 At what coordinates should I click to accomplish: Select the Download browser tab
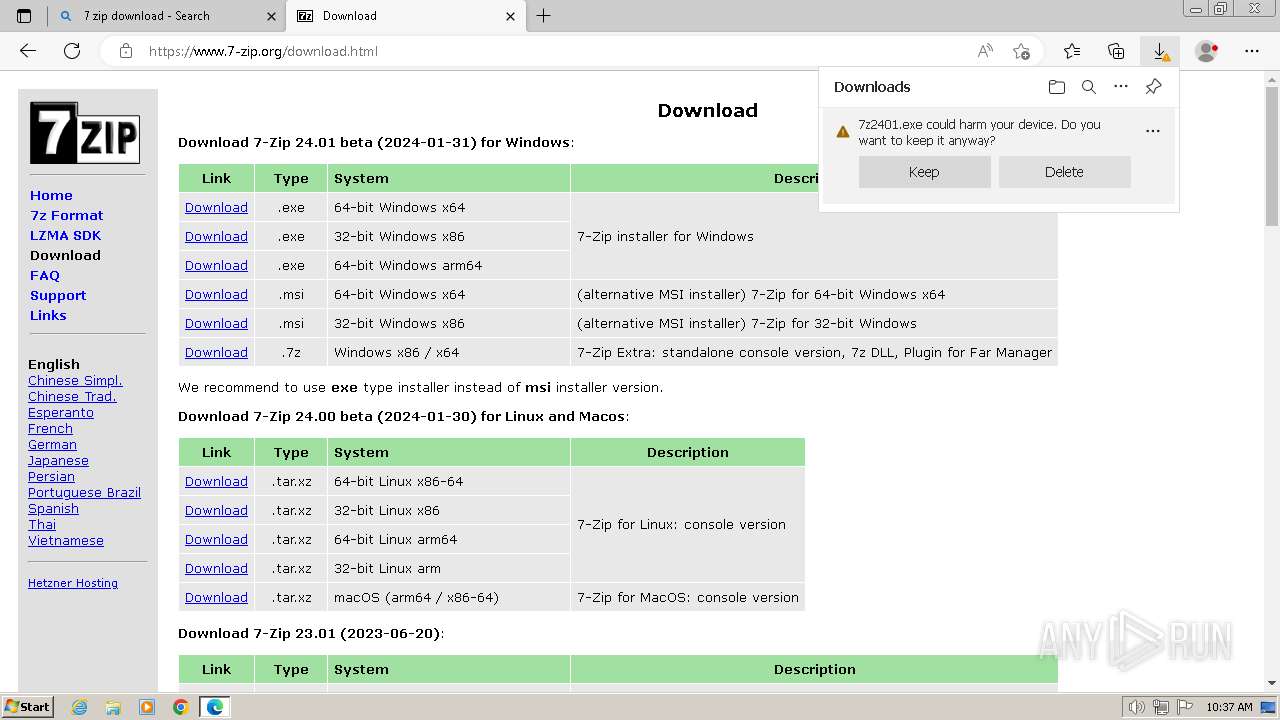406,16
